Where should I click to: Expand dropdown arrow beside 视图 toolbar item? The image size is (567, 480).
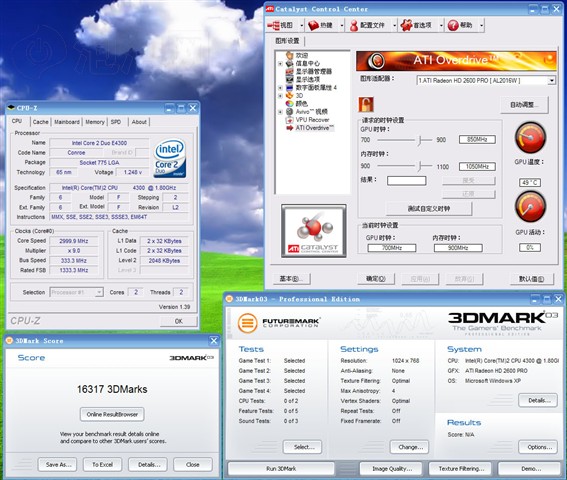[x=302, y=25]
